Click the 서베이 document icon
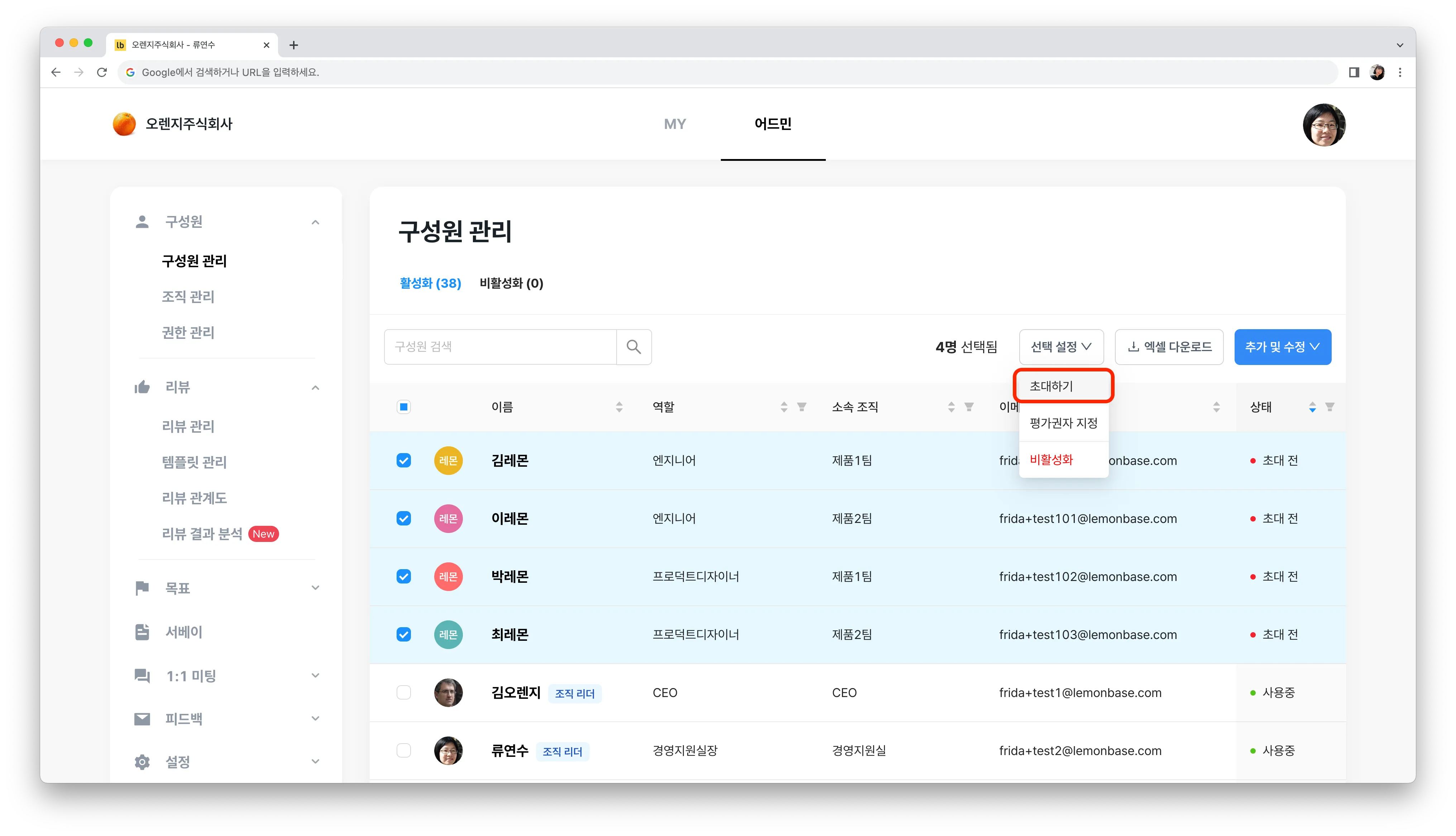 (142, 631)
